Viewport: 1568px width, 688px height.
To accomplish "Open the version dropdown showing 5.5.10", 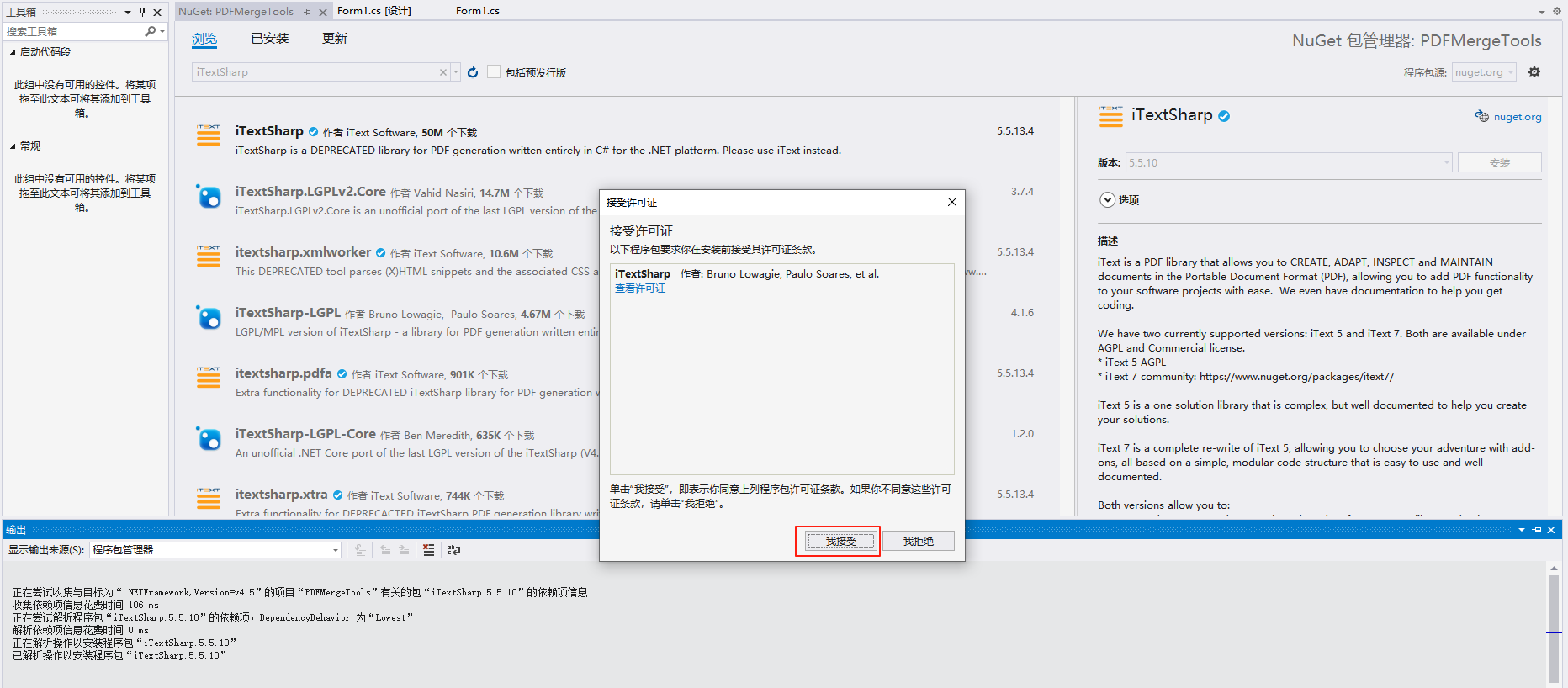I will 1289,163.
